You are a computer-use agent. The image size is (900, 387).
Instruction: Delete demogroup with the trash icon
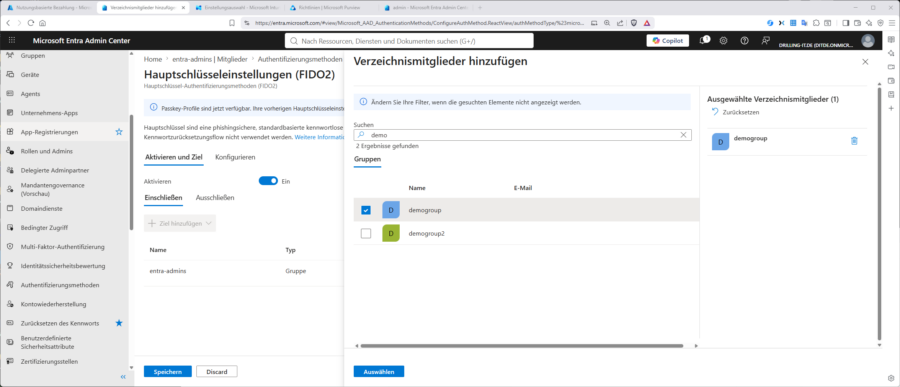pos(854,141)
